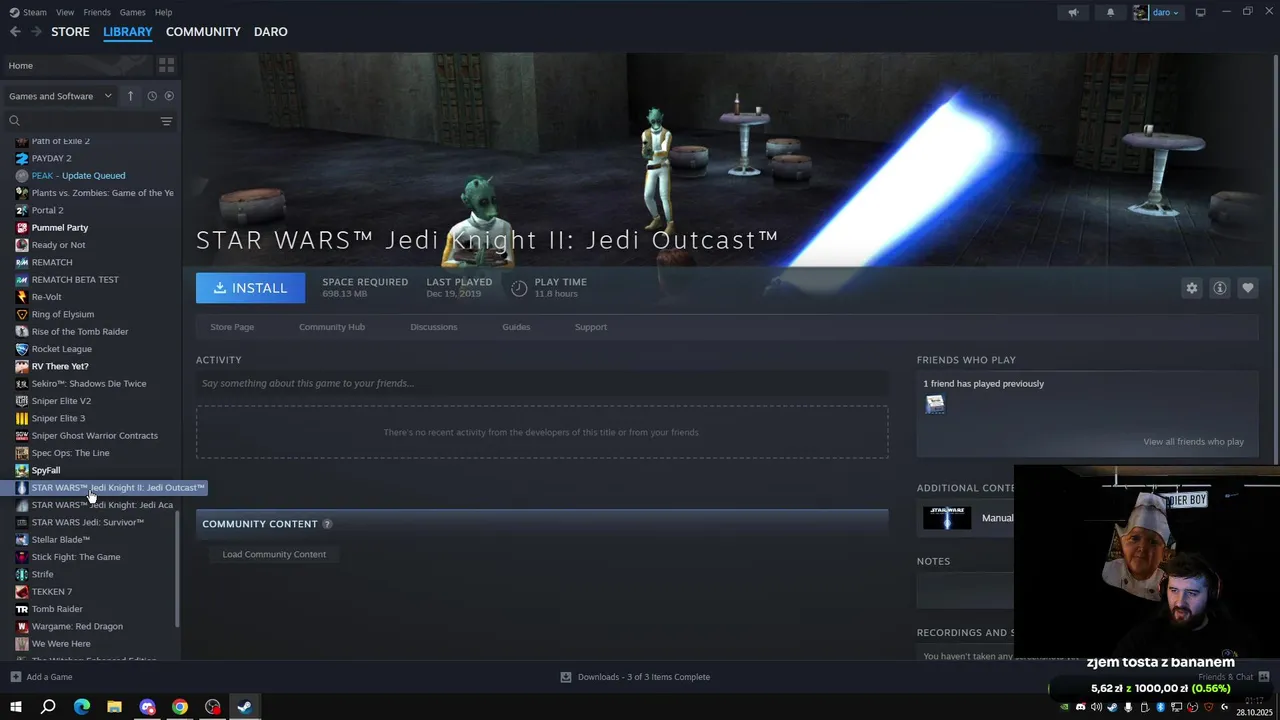Click the activity 'Say something' input field

[x=542, y=383]
